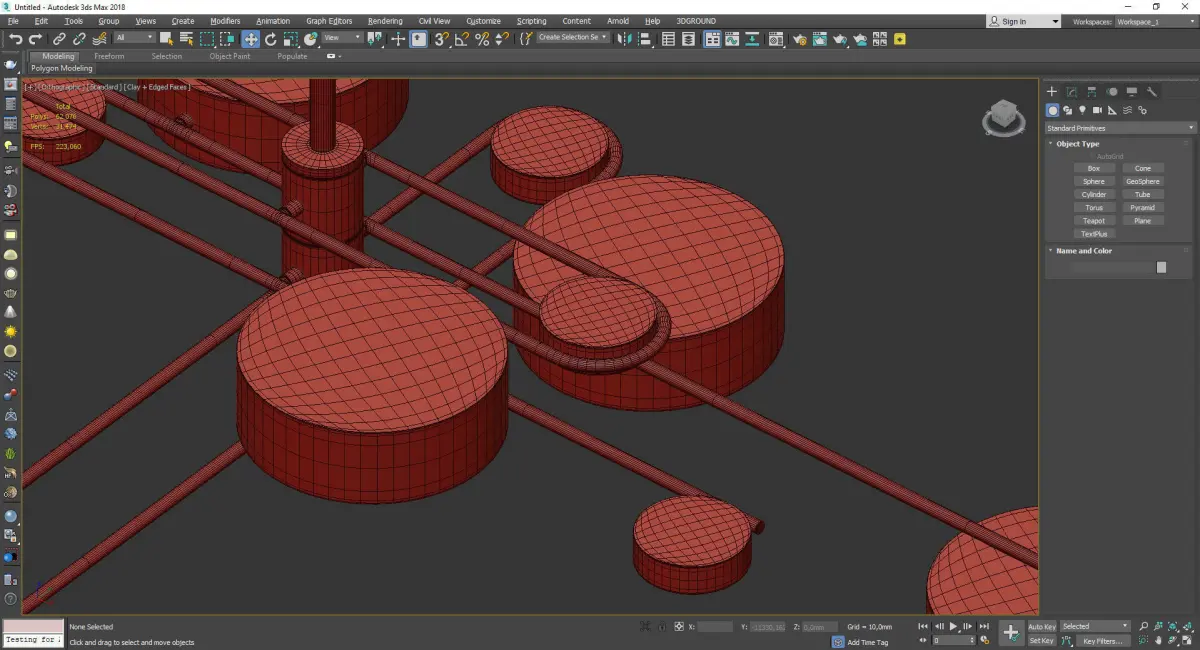
Task: Click the Teapot primitive button
Action: pyautogui.click(x=1094, y=221)
